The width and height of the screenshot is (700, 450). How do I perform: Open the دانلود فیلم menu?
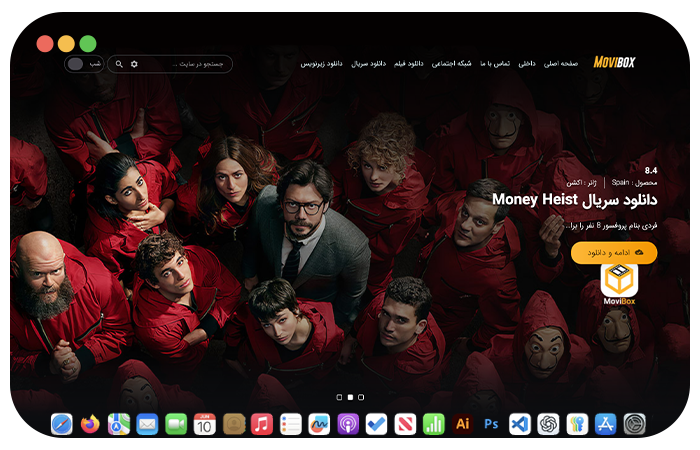pyautogui.click(x=410, y=63)
